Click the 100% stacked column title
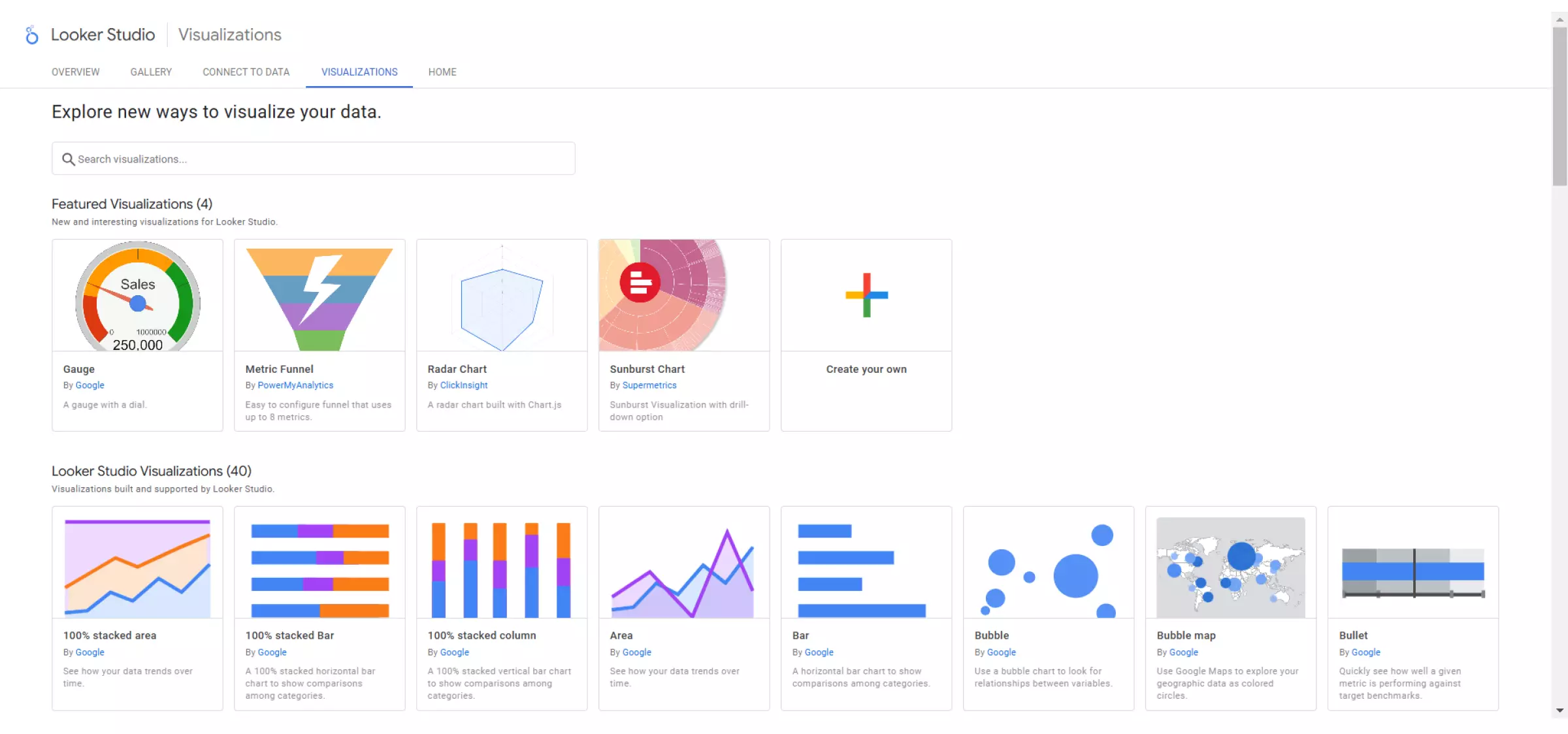 (482, 635)
